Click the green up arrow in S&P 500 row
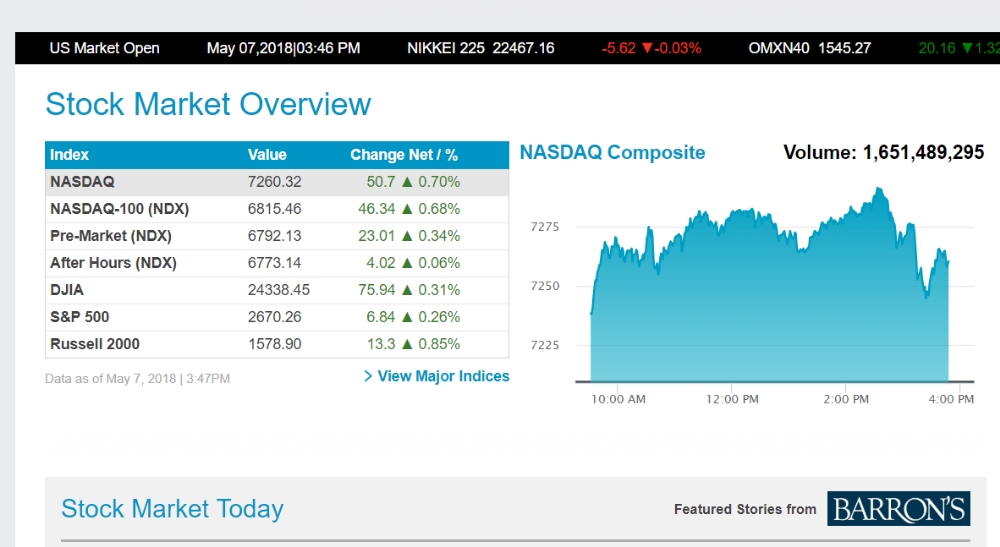 [x=407, y=317]
